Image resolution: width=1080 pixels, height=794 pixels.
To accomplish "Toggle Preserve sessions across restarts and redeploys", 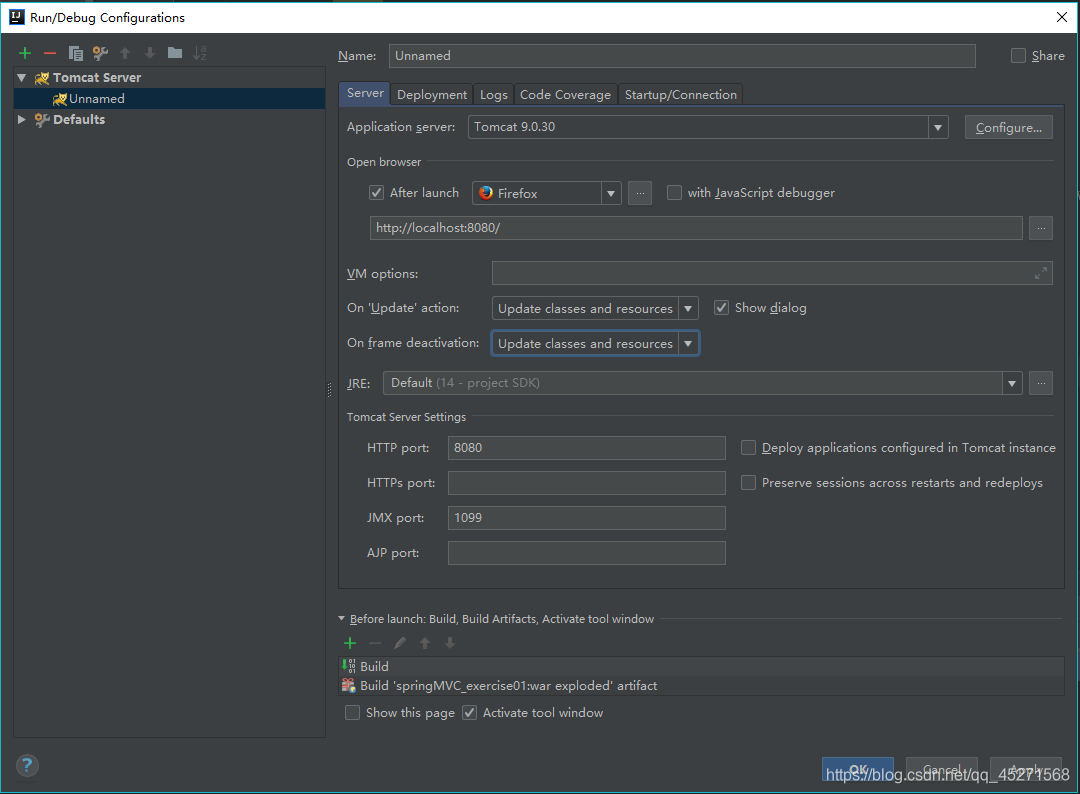I will coord(748,483).
